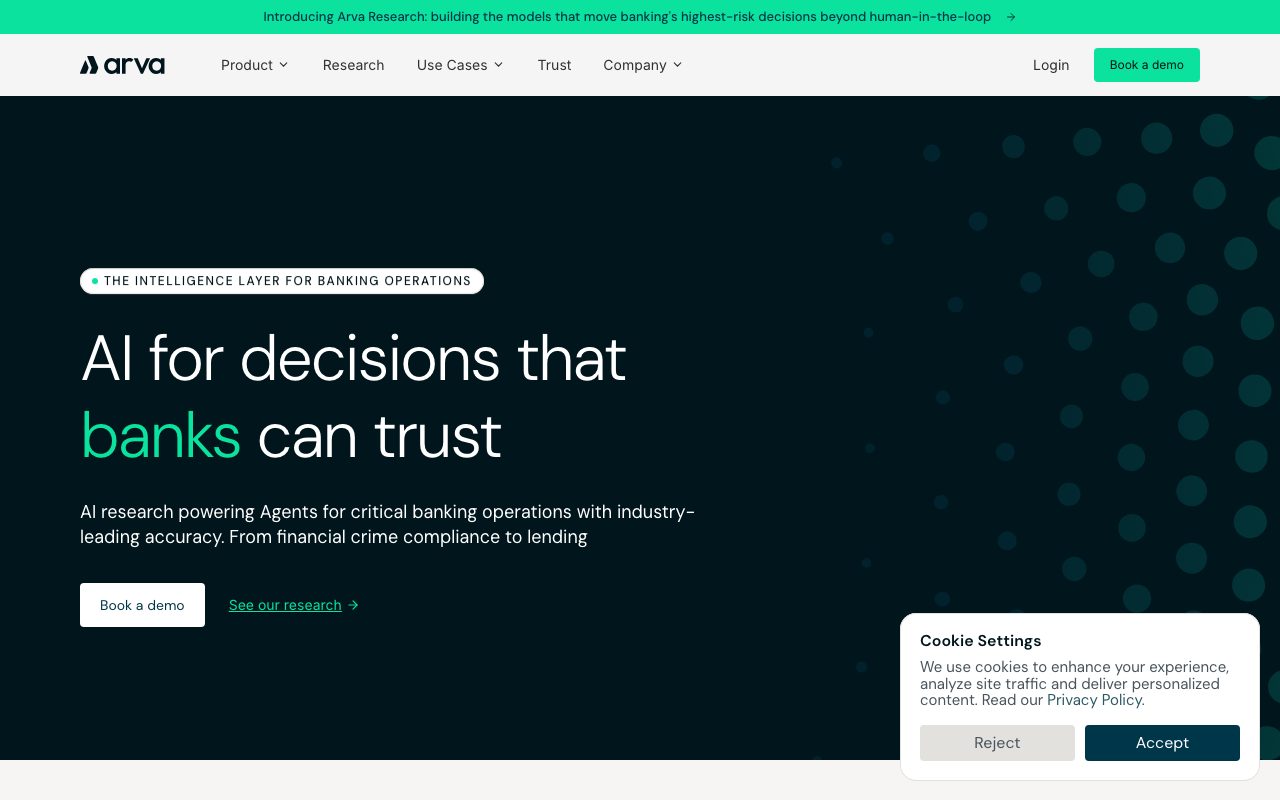Click the arrow at the end of the announcement banner
The image size is (1280, 800).
click(1011, 17)
